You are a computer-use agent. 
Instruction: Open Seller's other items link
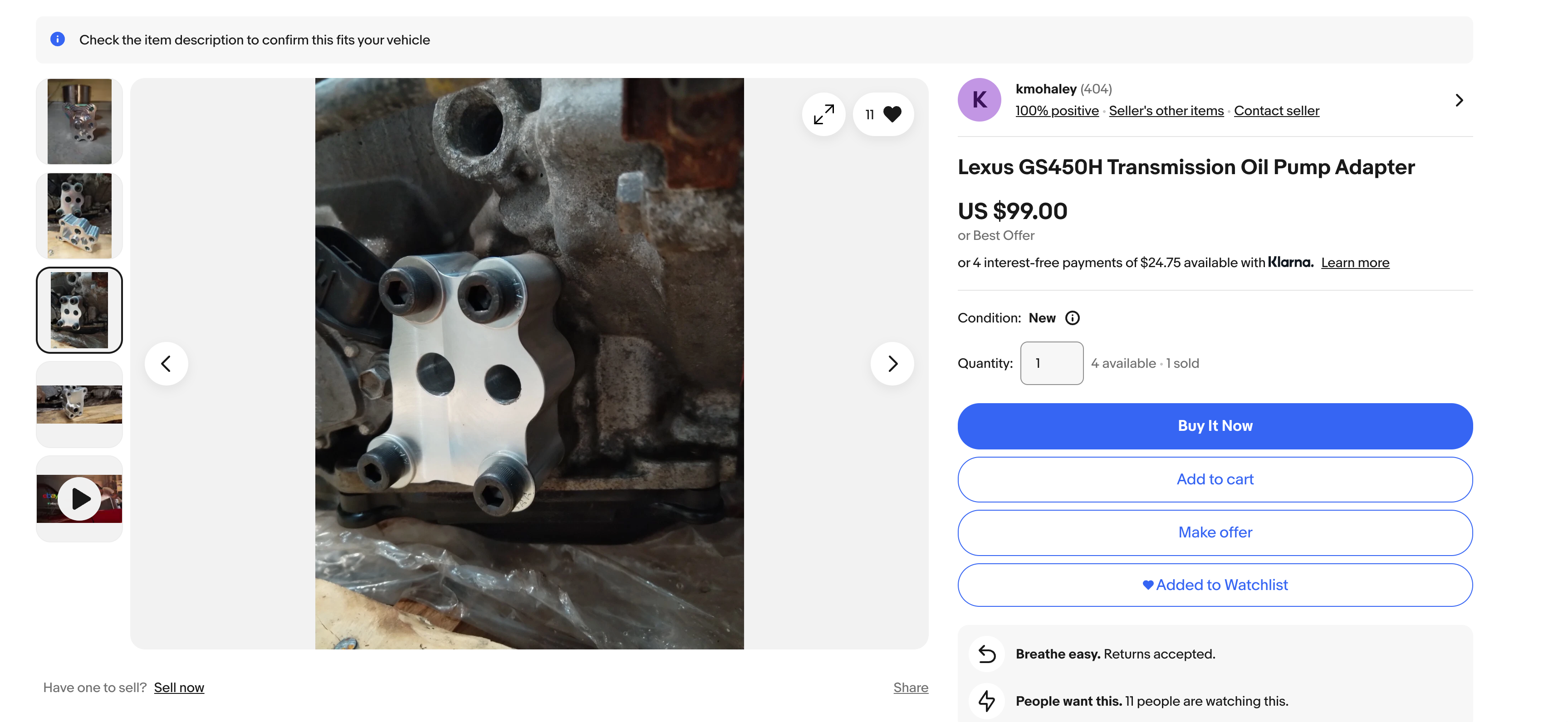(x=1166, y=111)
